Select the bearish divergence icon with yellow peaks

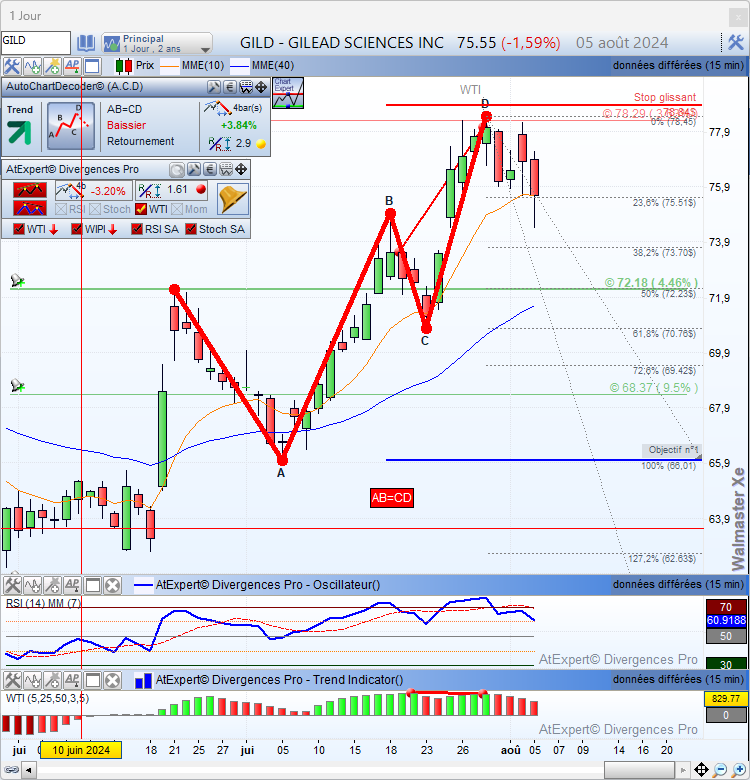[30, 190]
